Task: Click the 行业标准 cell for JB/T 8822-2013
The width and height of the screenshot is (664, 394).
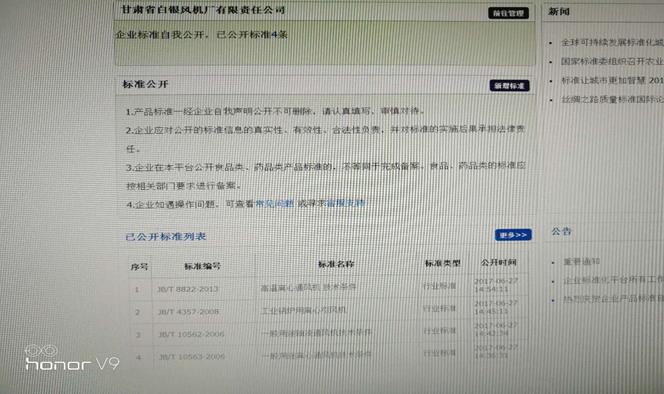Action: pos(440,286)
